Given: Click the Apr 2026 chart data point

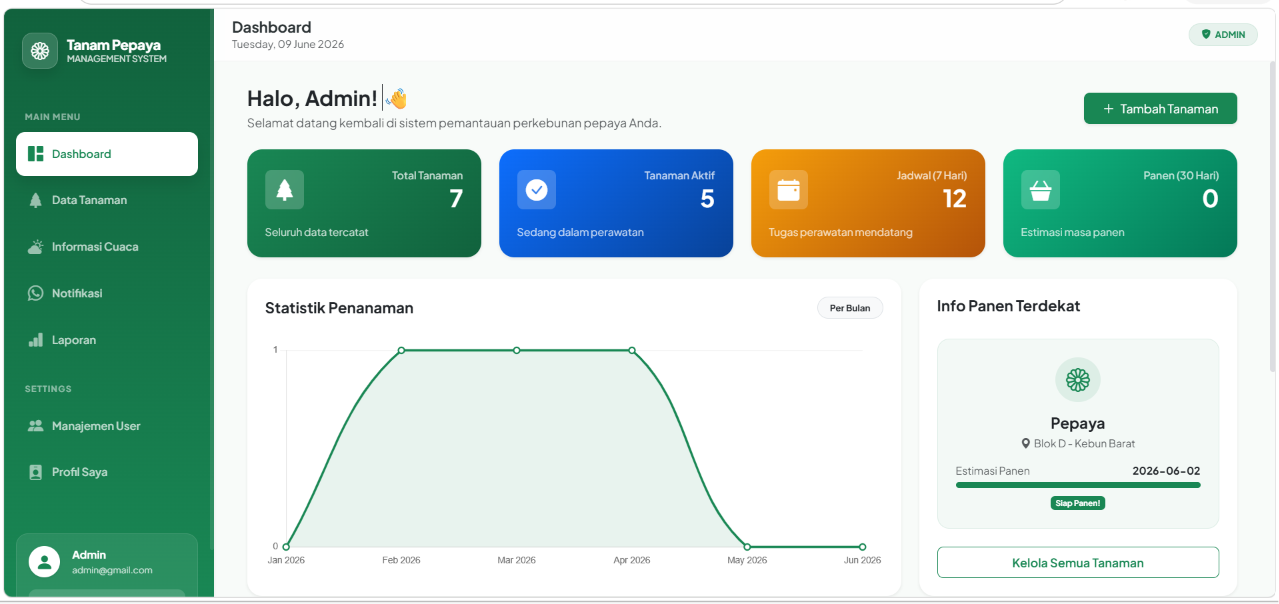Looking at the screenshot, I should point(632,350).
